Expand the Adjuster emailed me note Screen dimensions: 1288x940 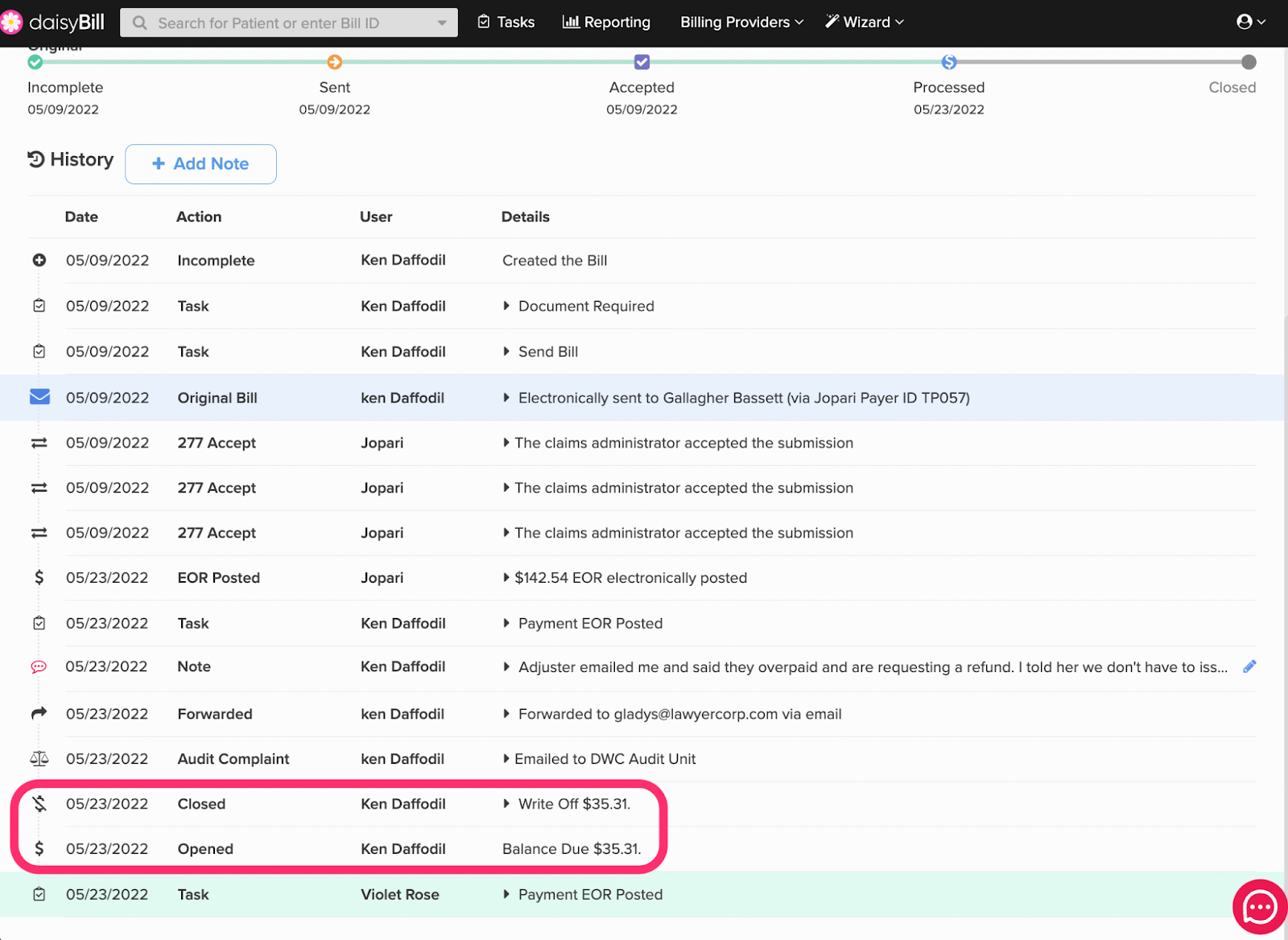tap(506, 667)
